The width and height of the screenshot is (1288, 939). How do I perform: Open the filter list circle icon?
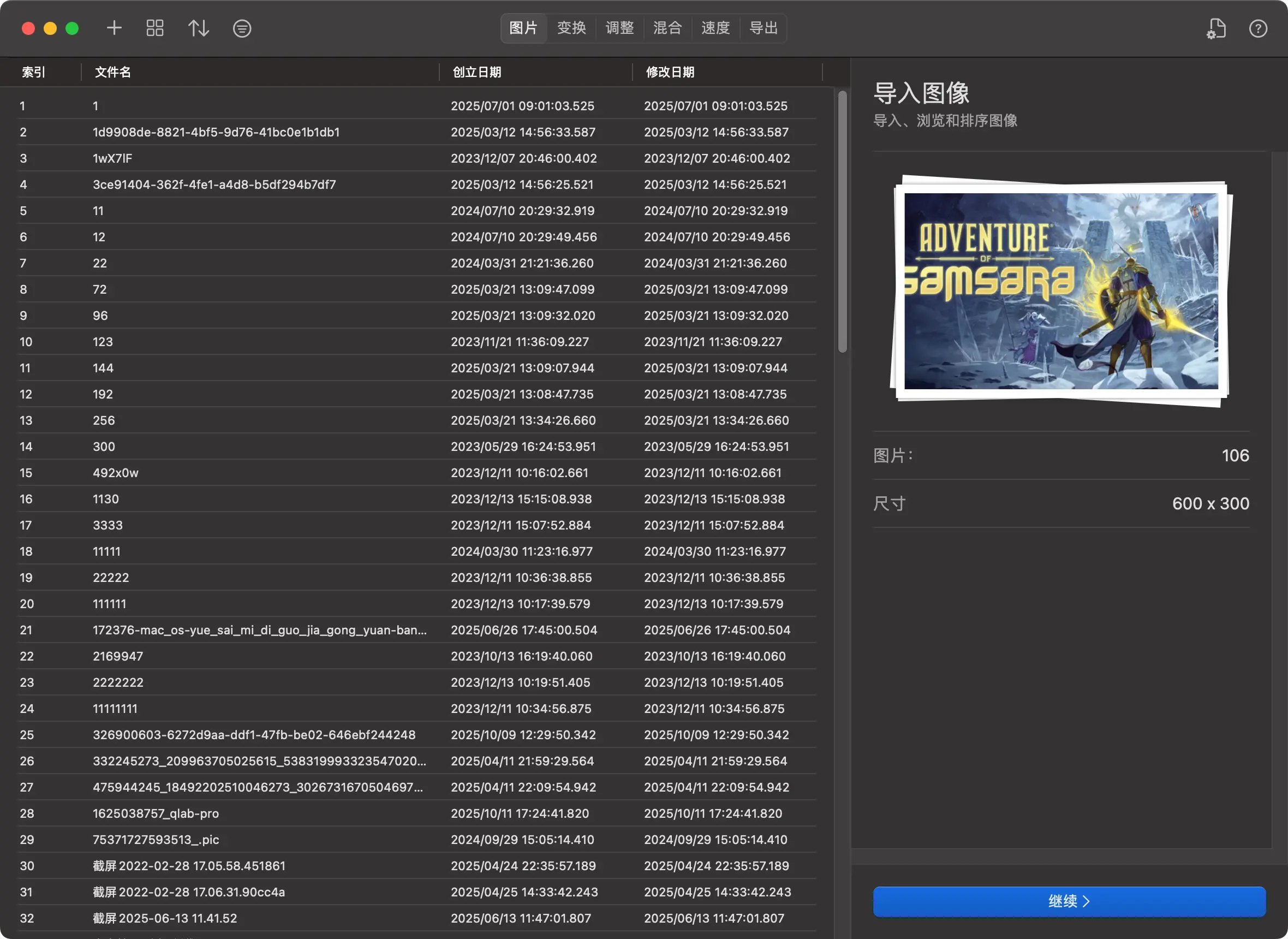tap(241, 28)
